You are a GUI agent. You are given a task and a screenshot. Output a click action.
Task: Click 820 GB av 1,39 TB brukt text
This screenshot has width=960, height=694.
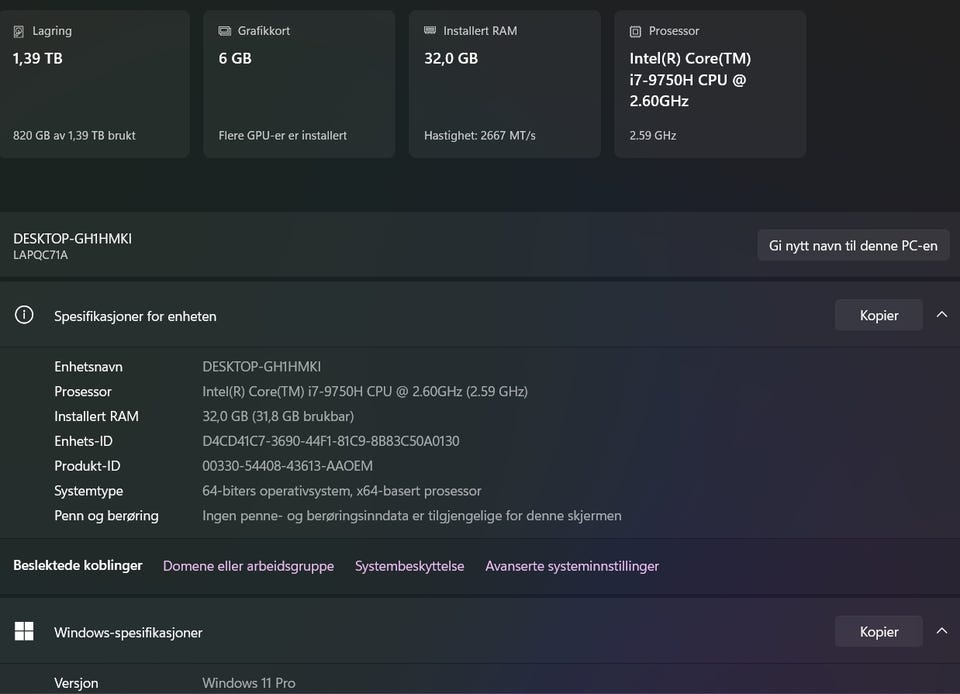click(74, 136)
